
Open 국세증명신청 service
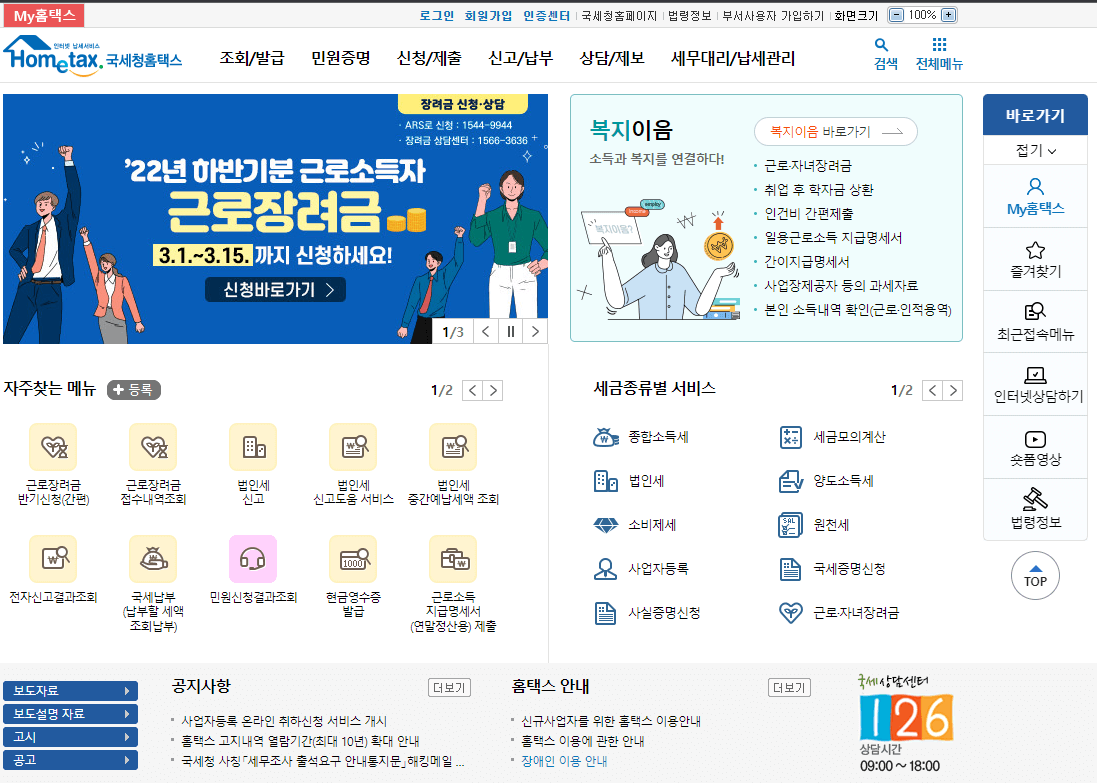(x=832, y=569)
